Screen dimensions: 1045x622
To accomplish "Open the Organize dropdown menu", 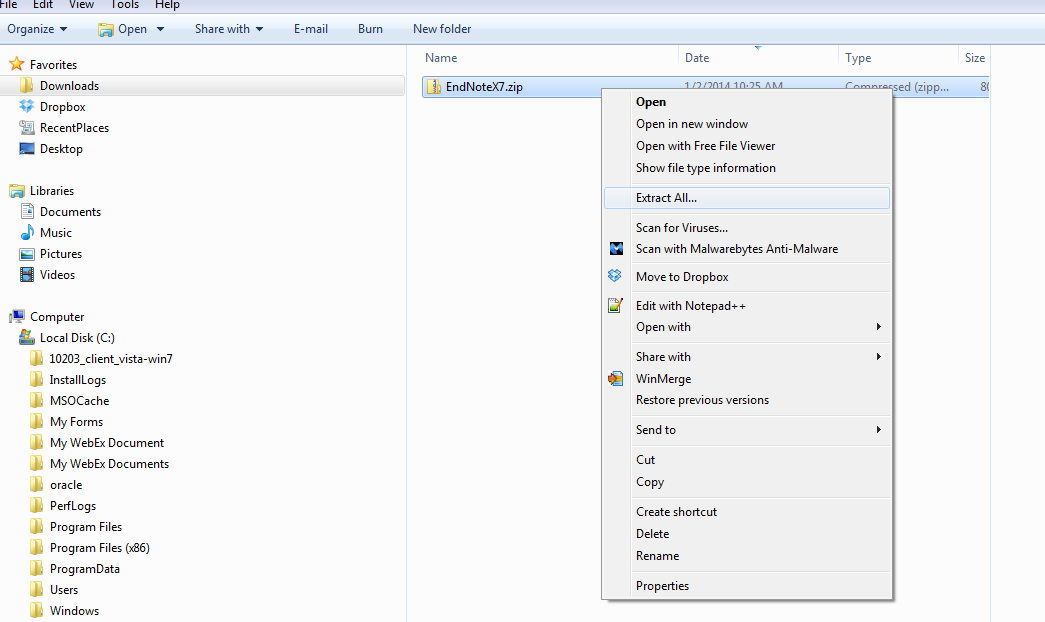I will point(37,29).
